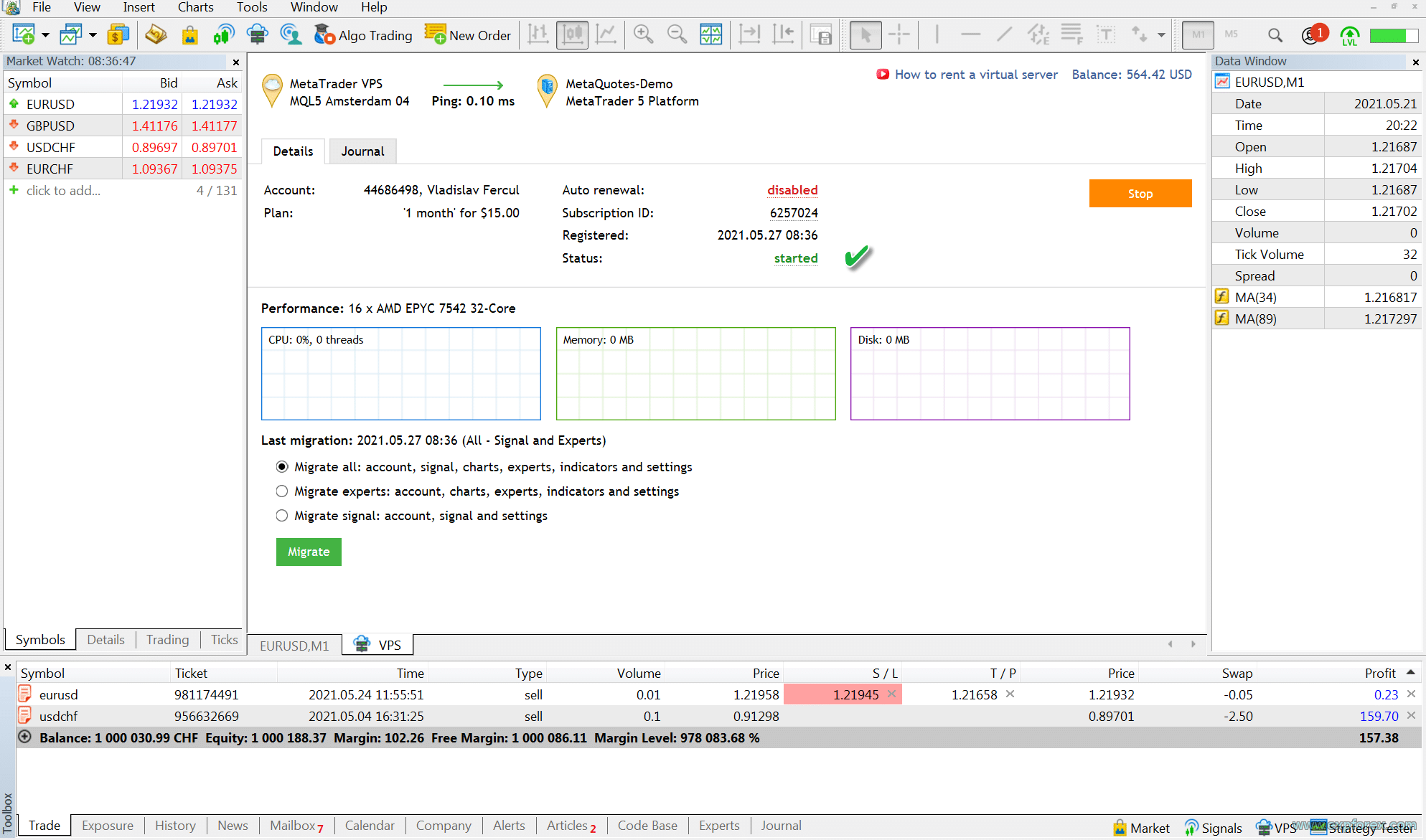Switch to EURUSD,M1 chart tab

pyautogui.click(x=294, y=646)
